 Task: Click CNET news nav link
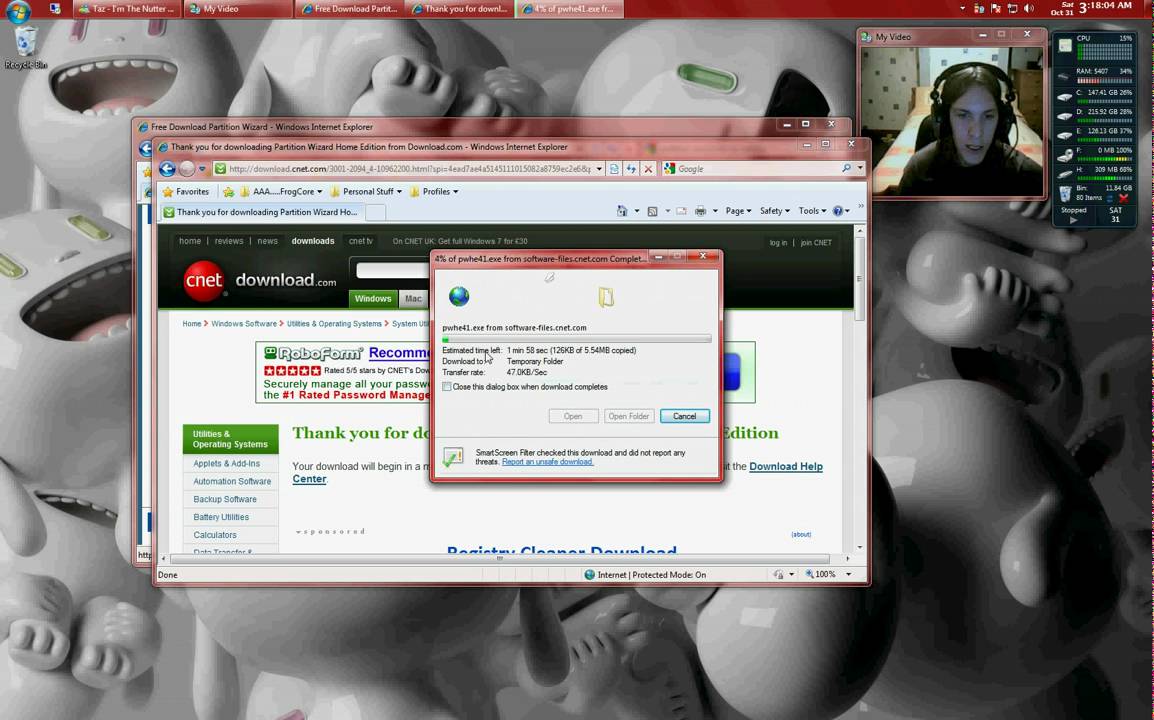click(267, 241)
